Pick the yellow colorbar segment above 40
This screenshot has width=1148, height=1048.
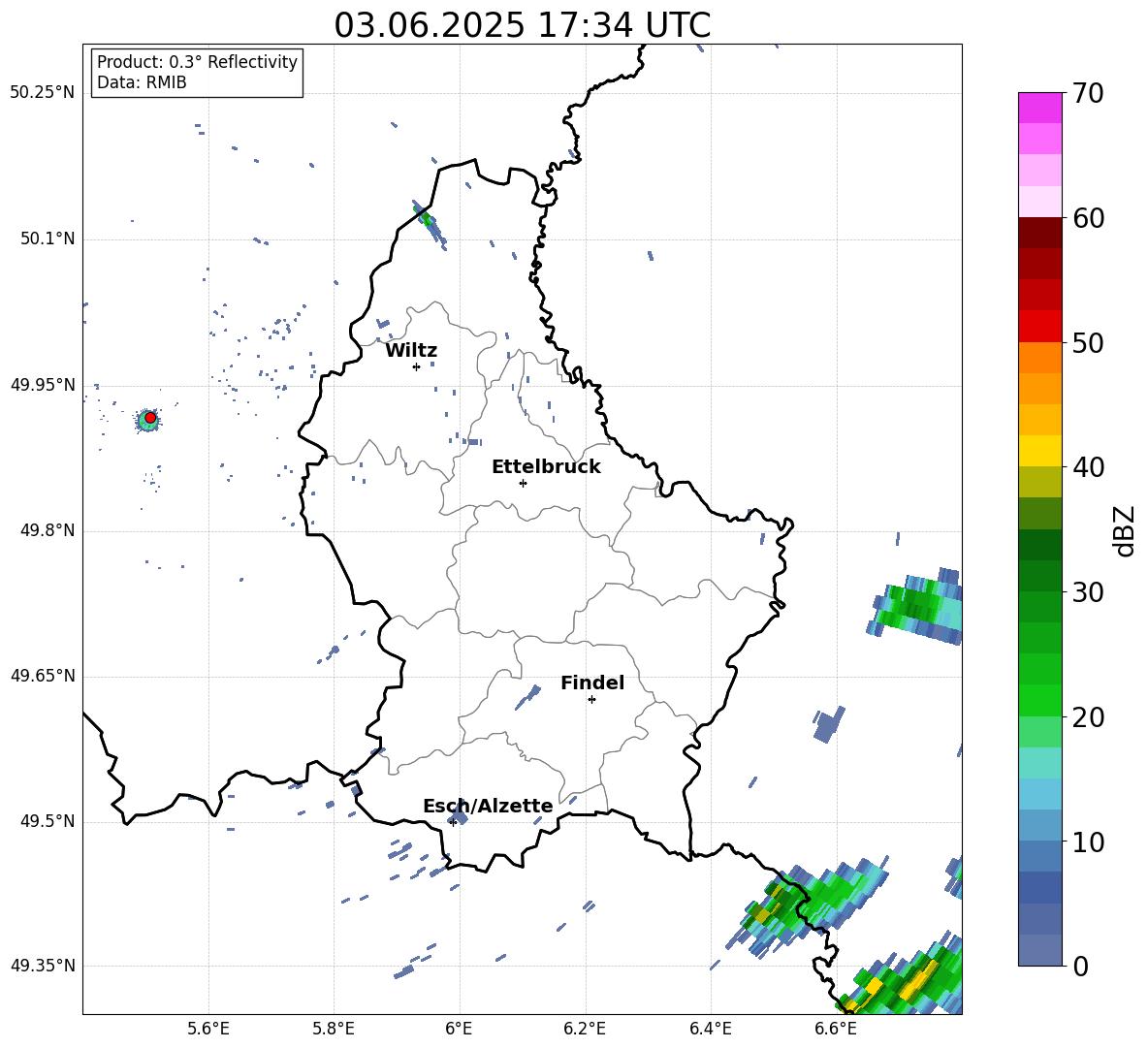tap(1039, 451)
